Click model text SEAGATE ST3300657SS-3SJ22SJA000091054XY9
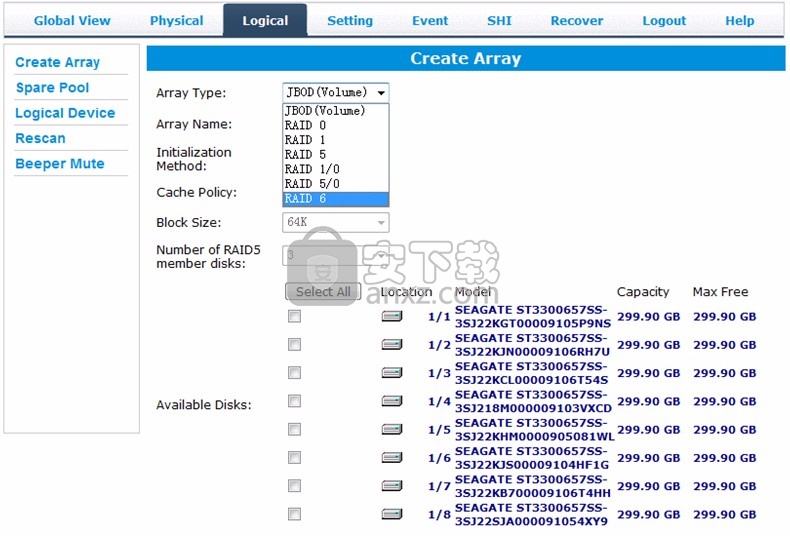Viewport: 790px width, 536px height. [x=531, y=514]
